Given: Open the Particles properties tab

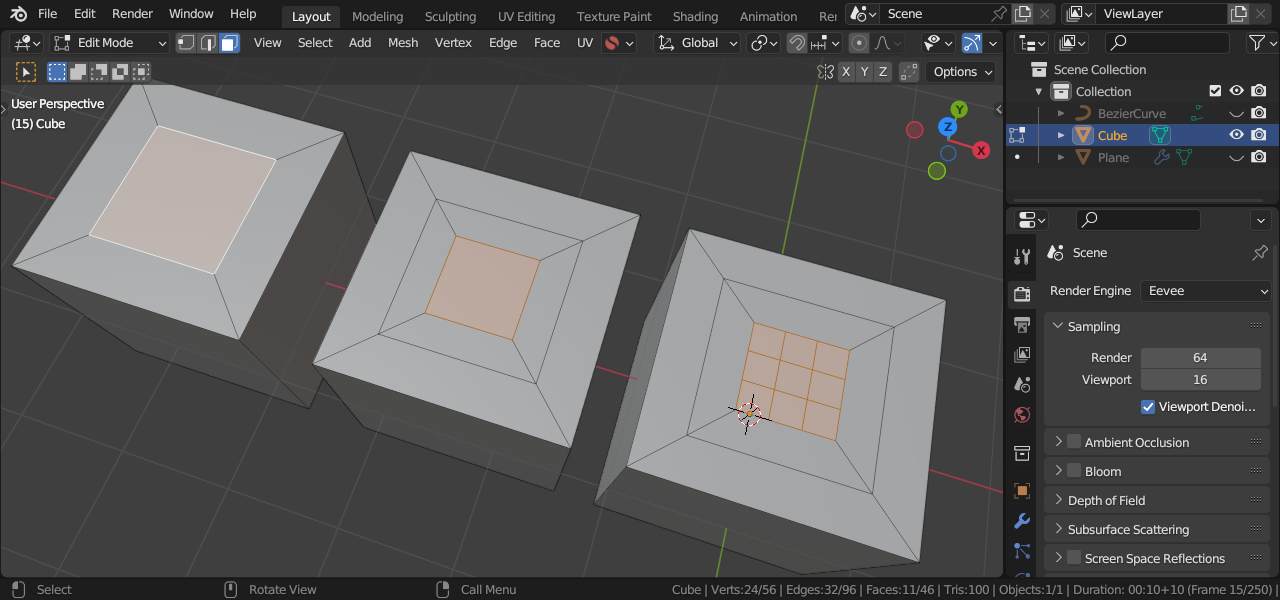Looking at the screenshot, I should click(1021, 551).
